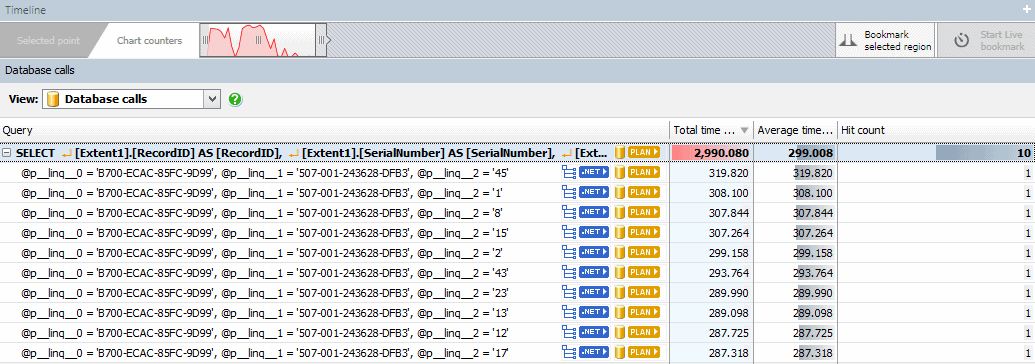This screenshot has height=364, width=1035.
Task: Click Bookmark selected region button
Action: (885, 40)
